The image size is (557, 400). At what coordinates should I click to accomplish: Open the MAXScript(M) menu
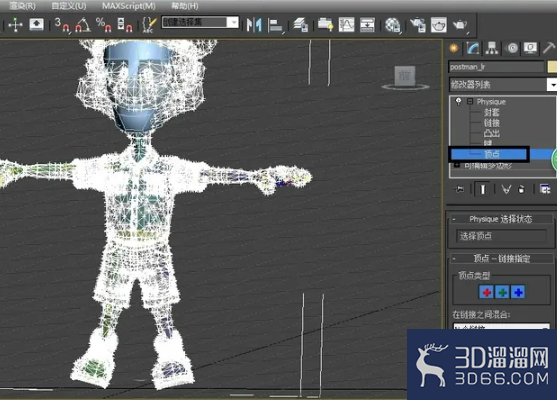coord(129,6)
